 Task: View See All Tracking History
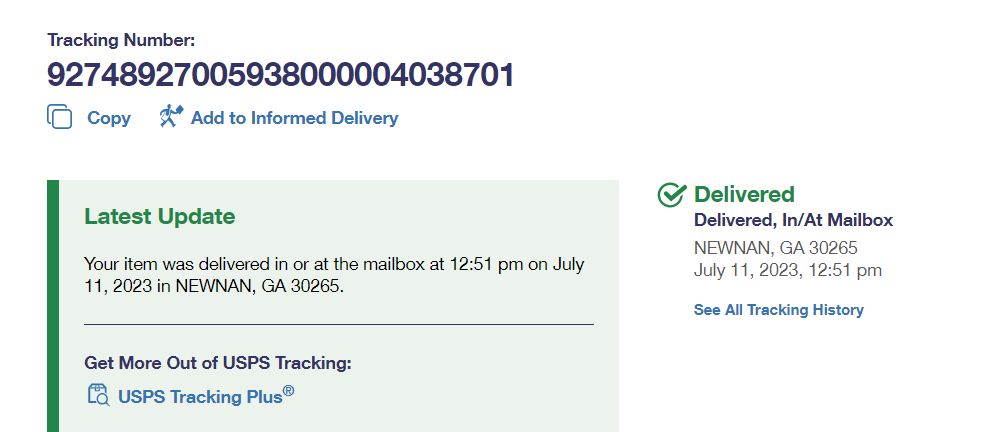[778, 310]
